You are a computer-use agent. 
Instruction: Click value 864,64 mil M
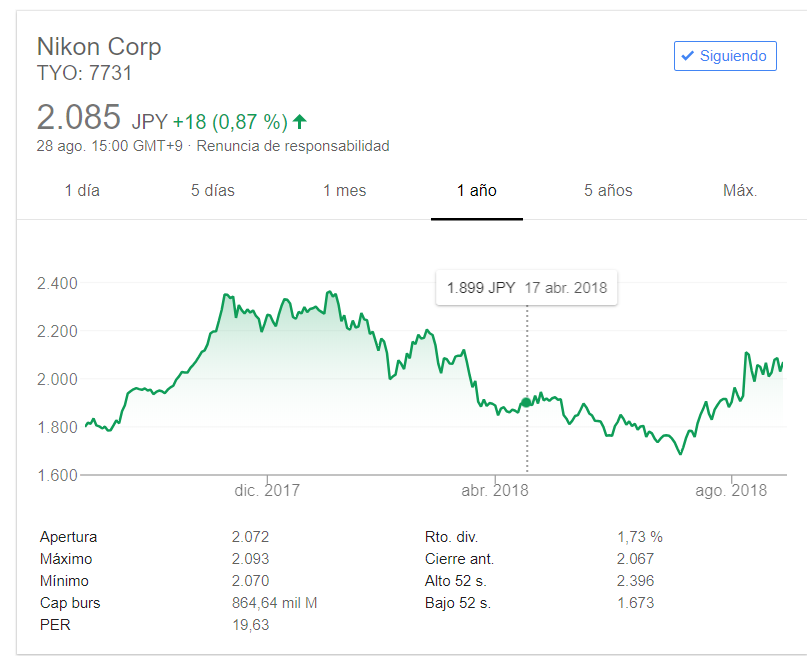tap(274, 602)
